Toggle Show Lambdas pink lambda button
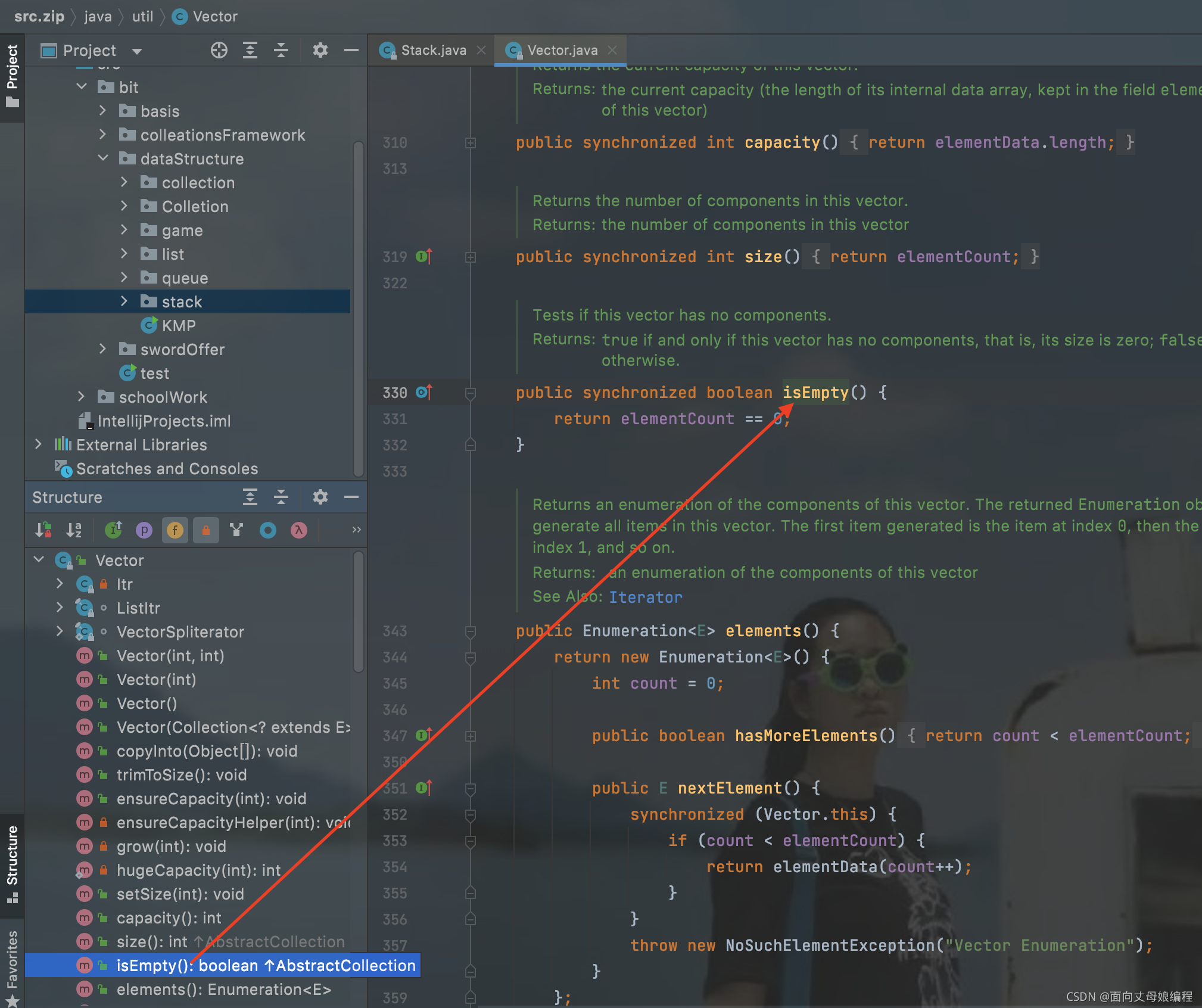This screenshot has width=1202, height=1008. coord(299,530)
